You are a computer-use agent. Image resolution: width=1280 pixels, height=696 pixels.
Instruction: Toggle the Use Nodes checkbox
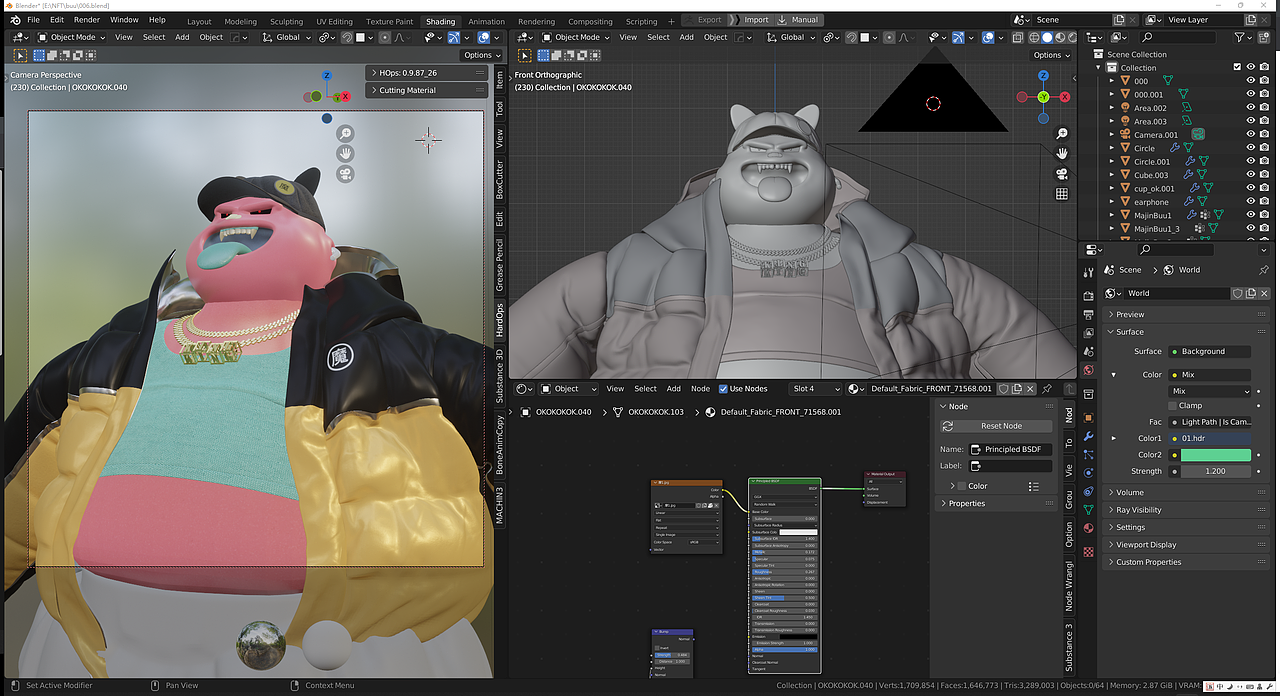point(723,388)
